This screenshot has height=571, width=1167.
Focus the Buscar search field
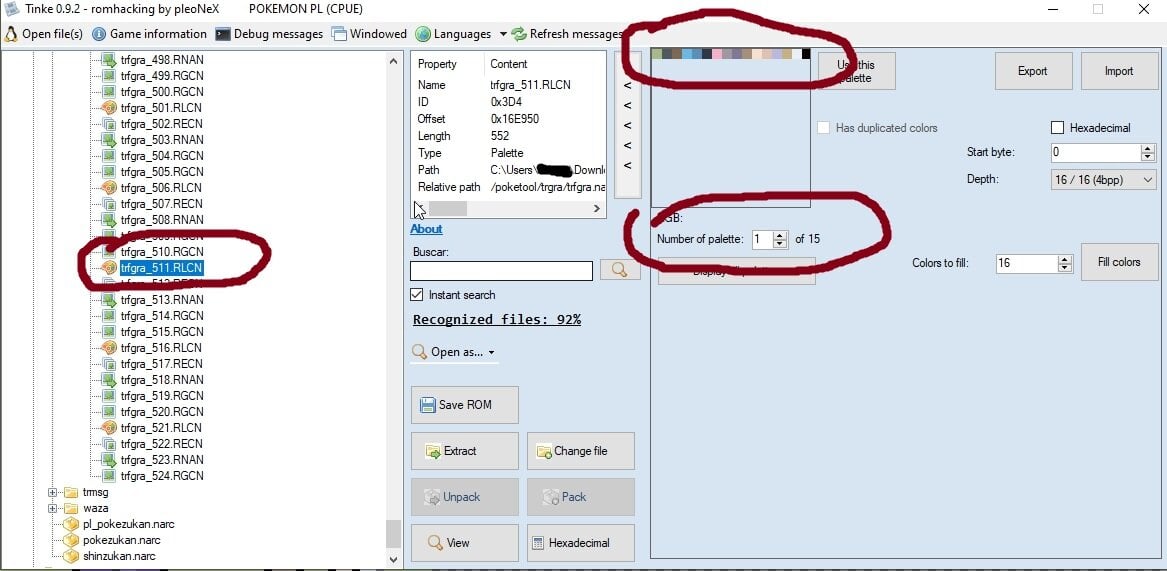coord(502,270)
